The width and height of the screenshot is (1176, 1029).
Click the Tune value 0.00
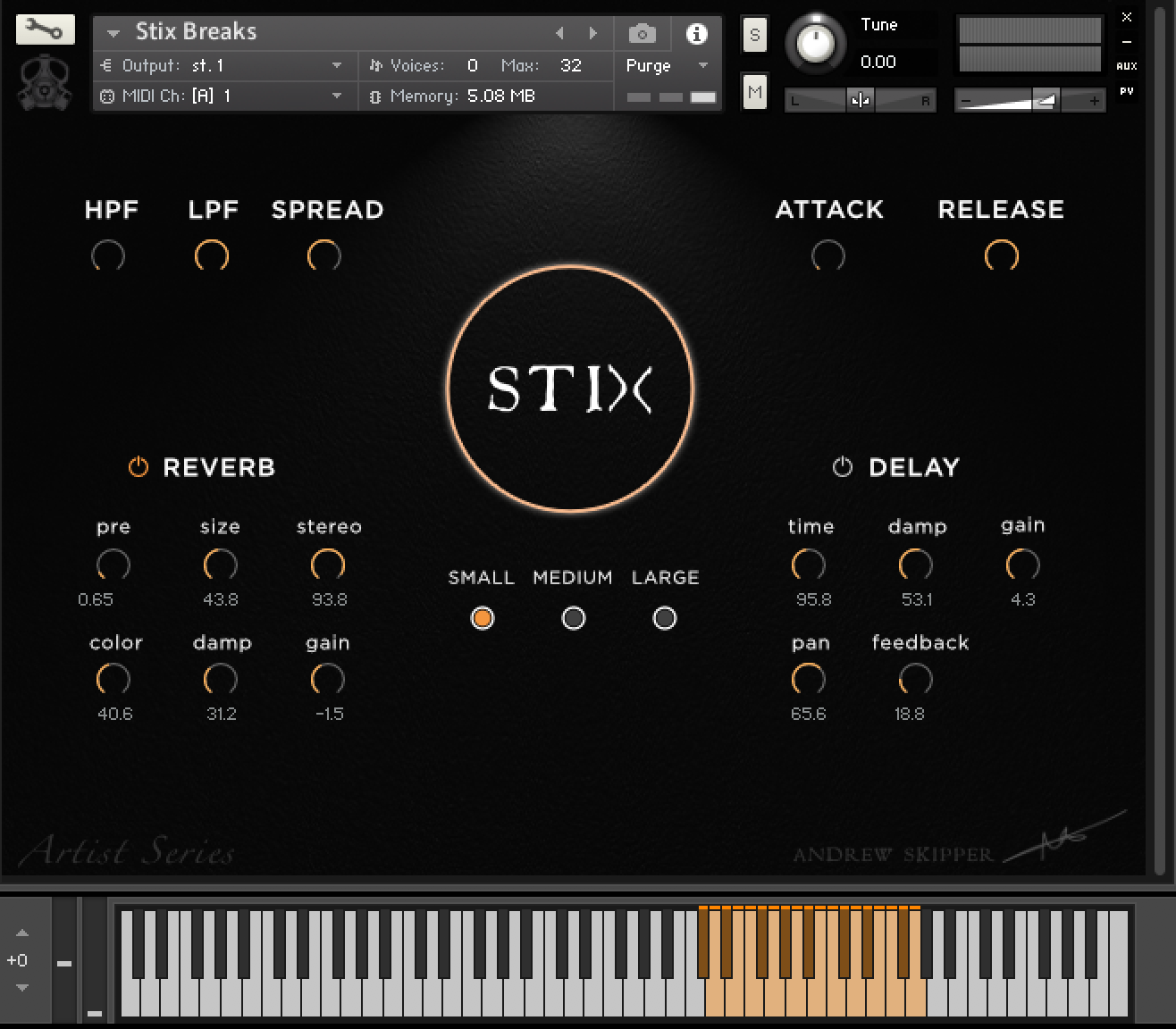point(878,62)
